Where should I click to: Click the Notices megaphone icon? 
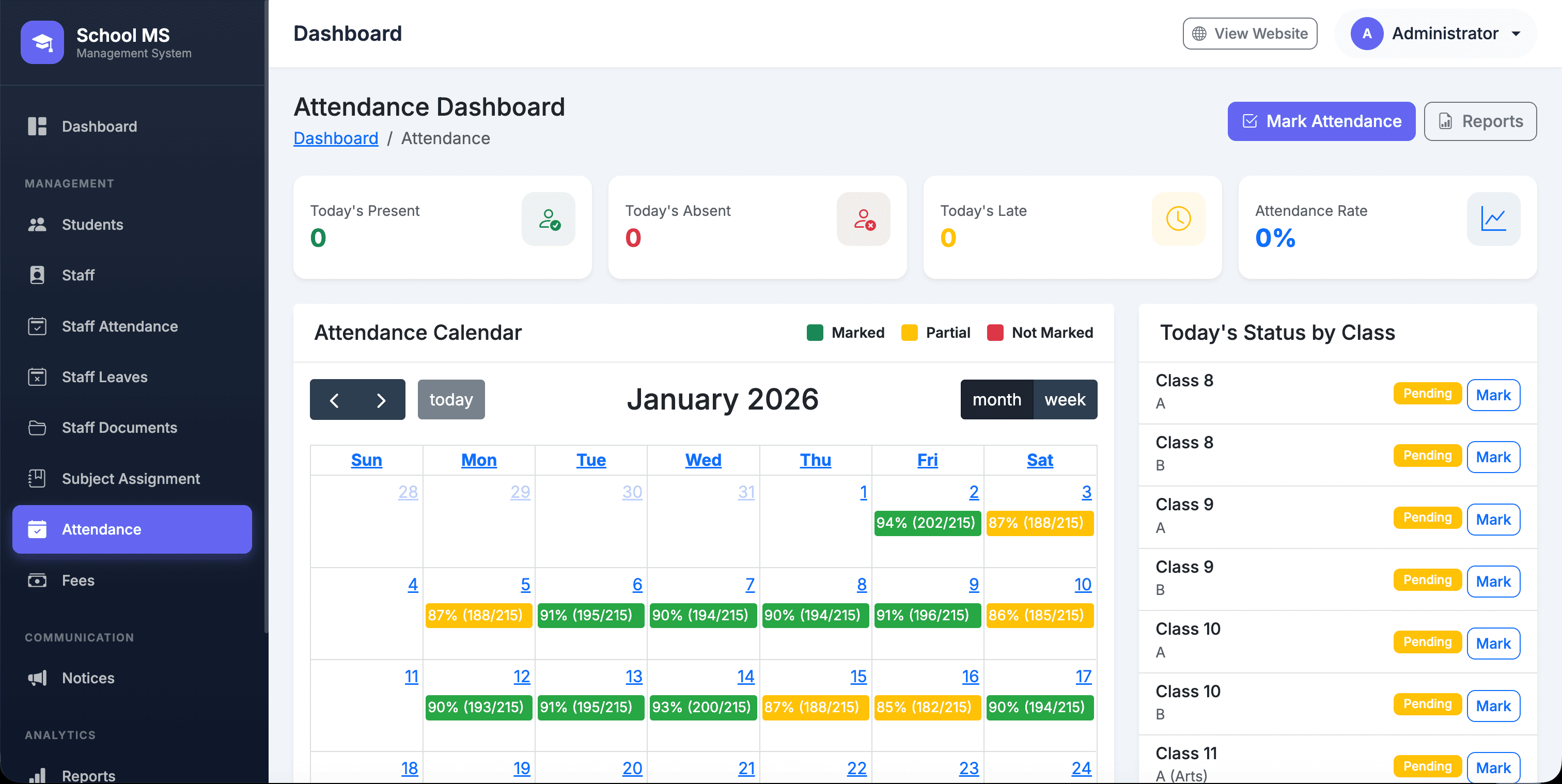click(x=37, y=678)
